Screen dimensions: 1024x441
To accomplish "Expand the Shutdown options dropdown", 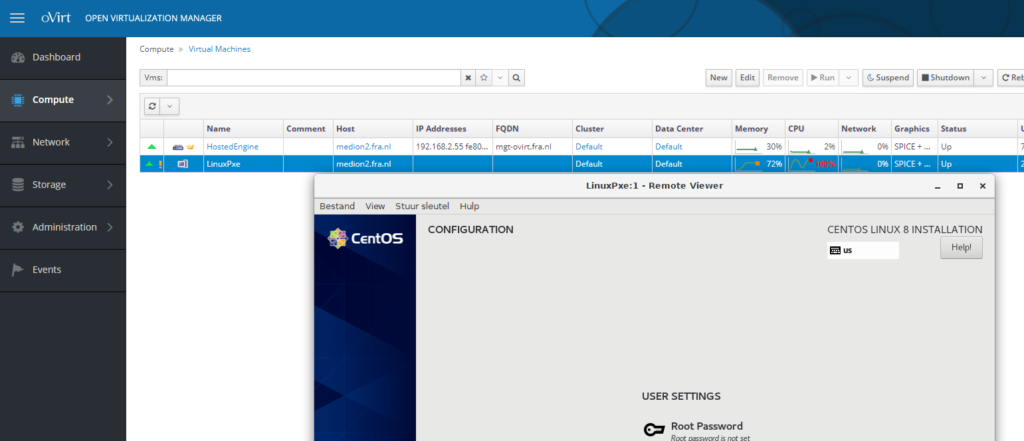I will click(x=982, y=77).
